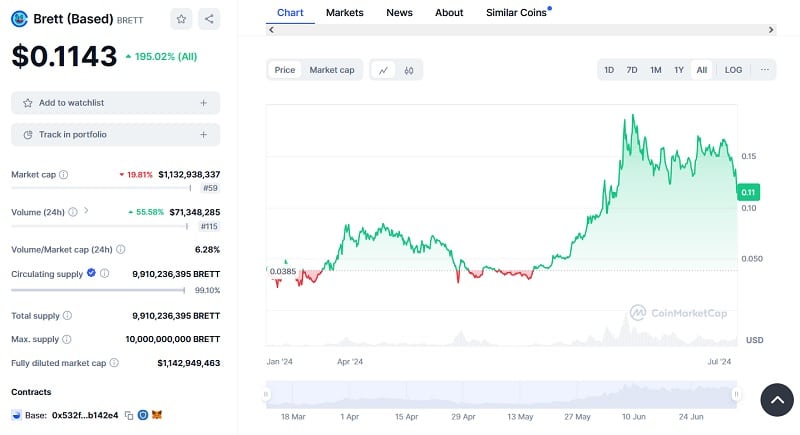Copy the Base contract address

129,415
